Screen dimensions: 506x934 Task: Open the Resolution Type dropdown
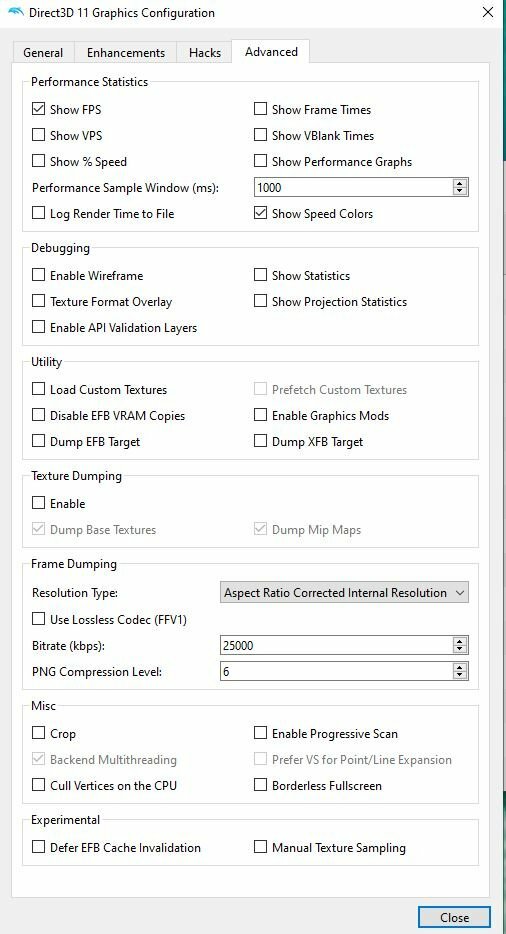click(x=344, y=593)
